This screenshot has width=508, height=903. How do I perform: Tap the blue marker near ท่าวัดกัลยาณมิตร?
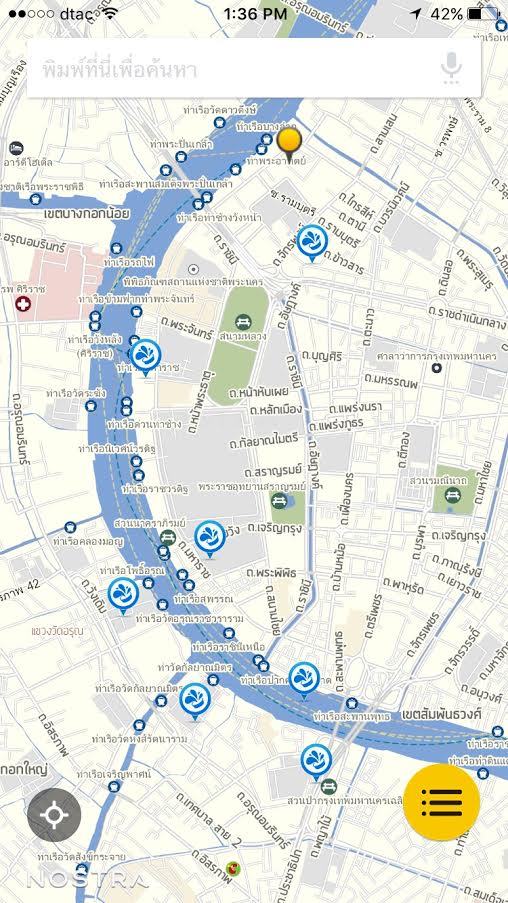pyautogui.click(x=195, y=700)
